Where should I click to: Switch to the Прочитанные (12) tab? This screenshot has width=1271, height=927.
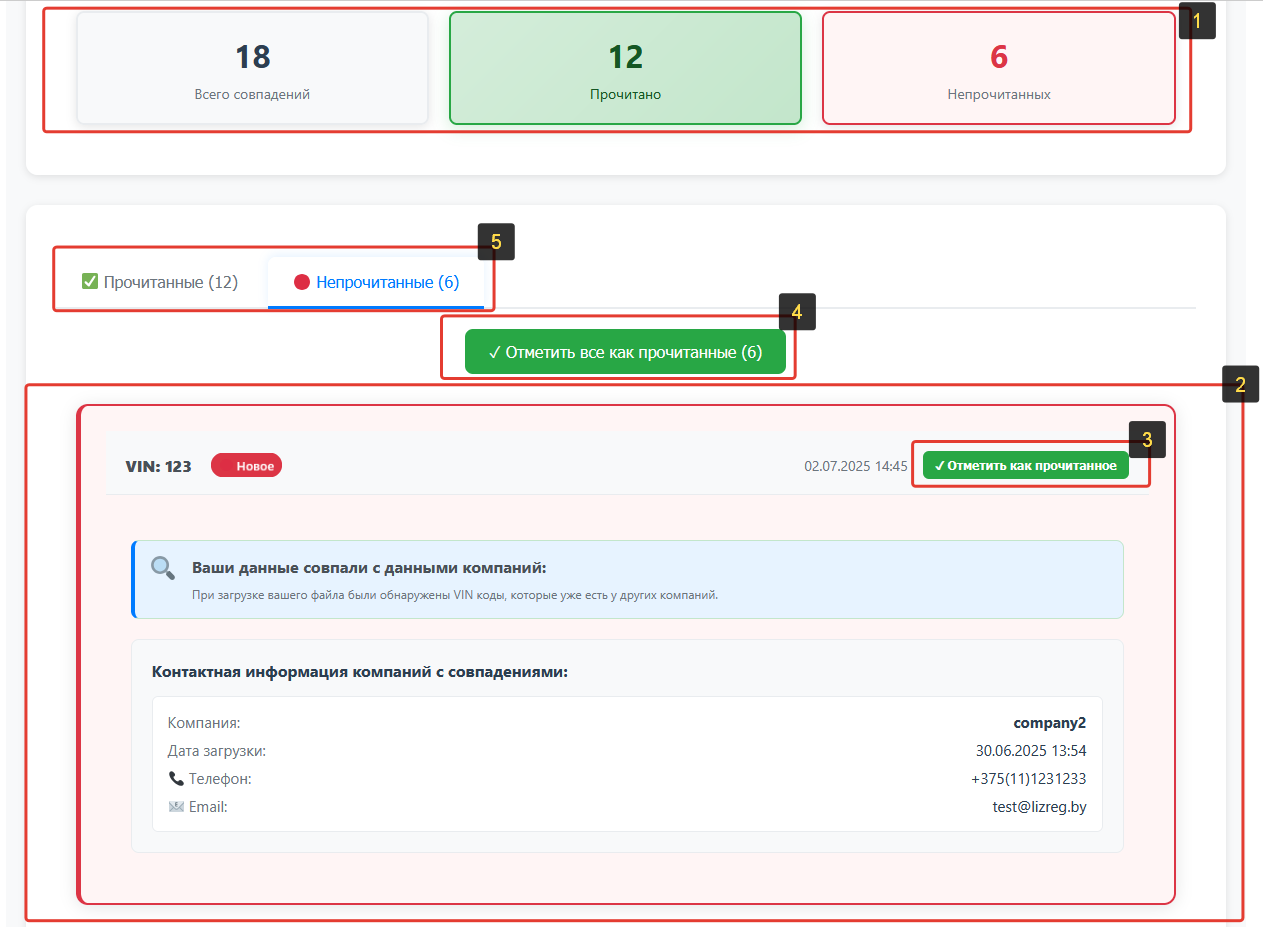pyautogui.click(x=160, y=282)
